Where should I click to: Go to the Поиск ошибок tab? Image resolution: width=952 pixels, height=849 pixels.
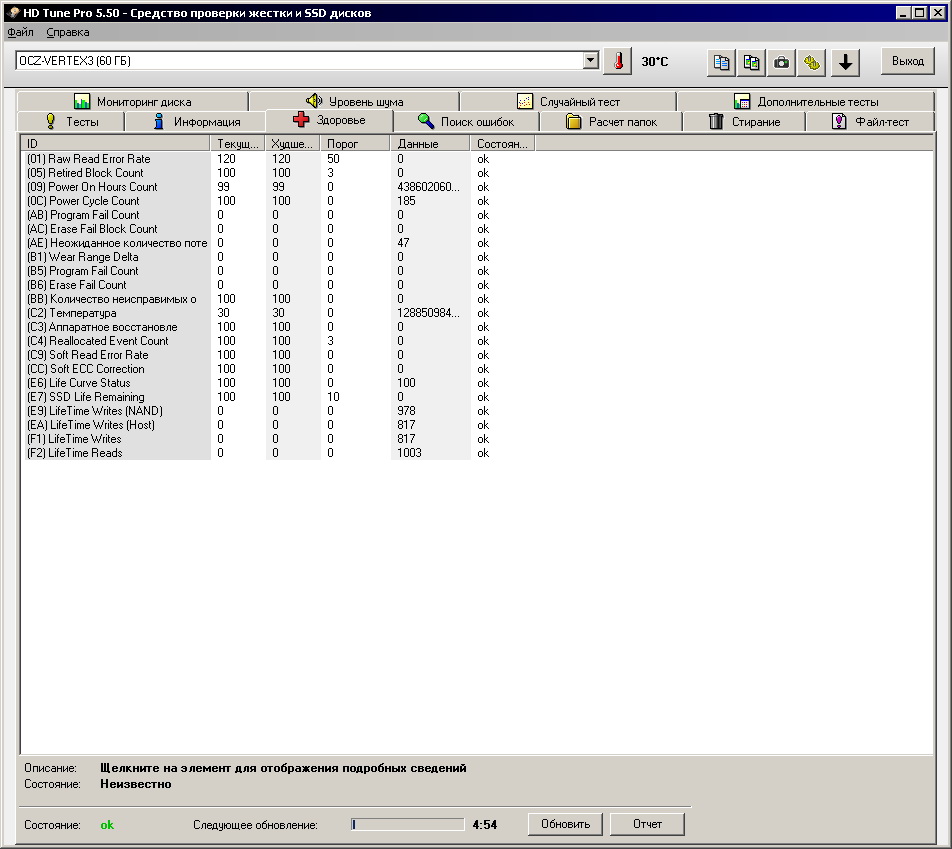[x=466, y=121]
